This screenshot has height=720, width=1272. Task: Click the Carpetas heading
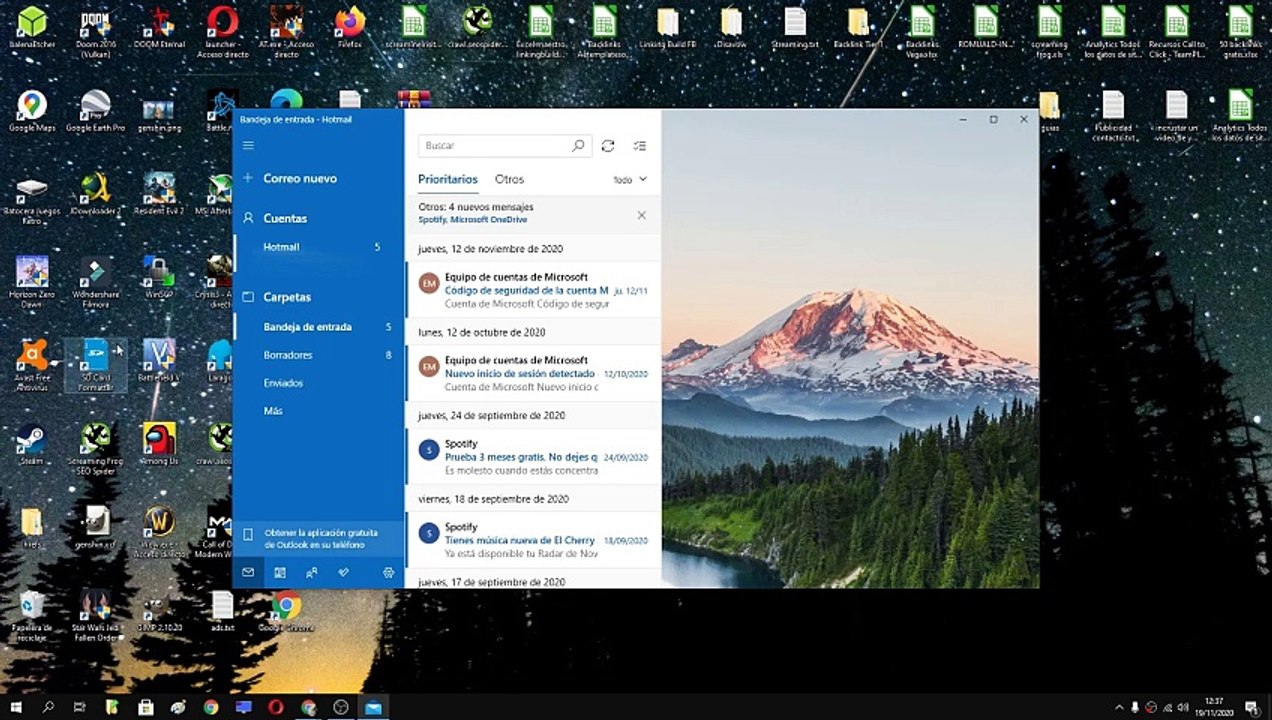[x=287, y=297]
